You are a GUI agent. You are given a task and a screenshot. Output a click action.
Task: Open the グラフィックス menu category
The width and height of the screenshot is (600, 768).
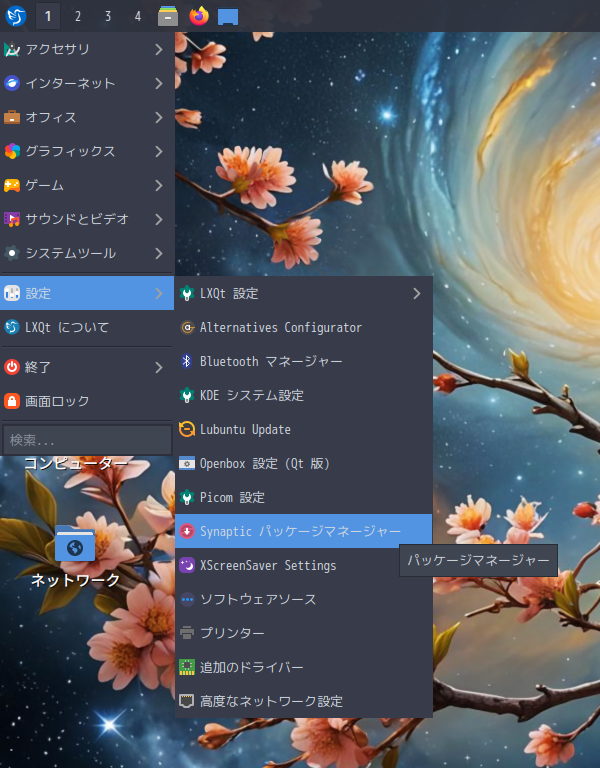87,151
